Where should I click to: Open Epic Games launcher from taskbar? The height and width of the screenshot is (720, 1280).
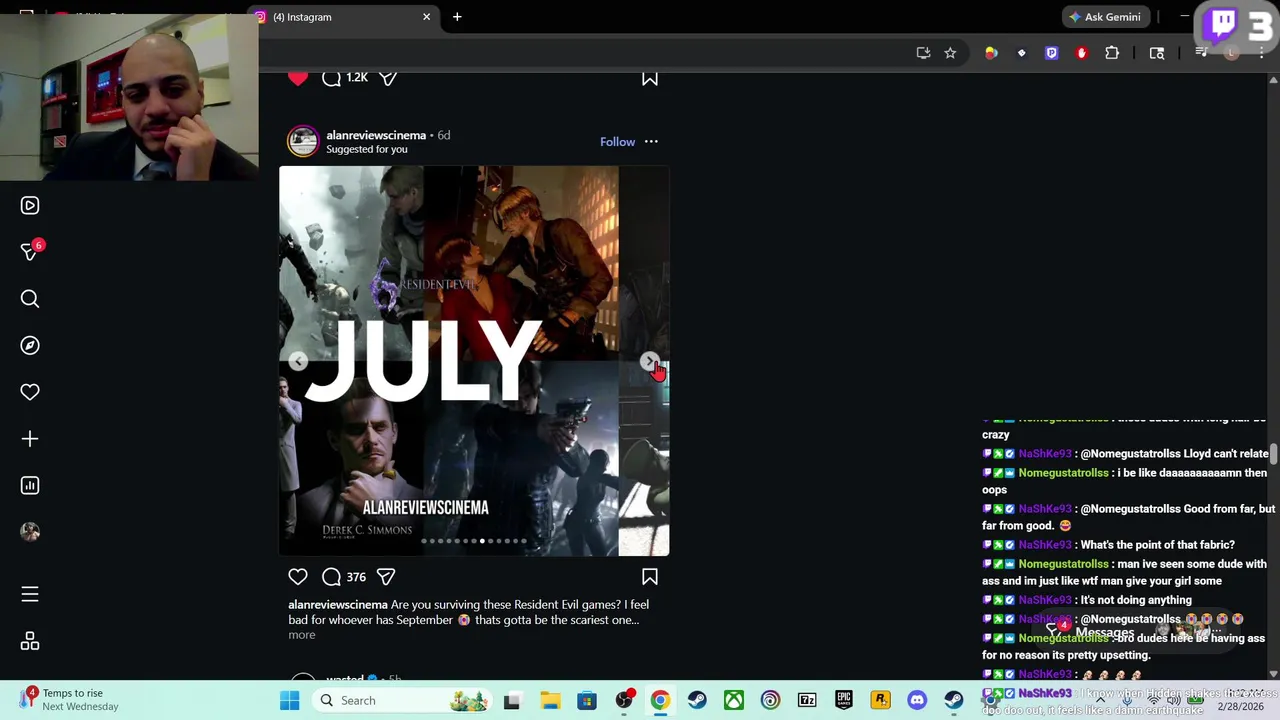pos(844,700)
